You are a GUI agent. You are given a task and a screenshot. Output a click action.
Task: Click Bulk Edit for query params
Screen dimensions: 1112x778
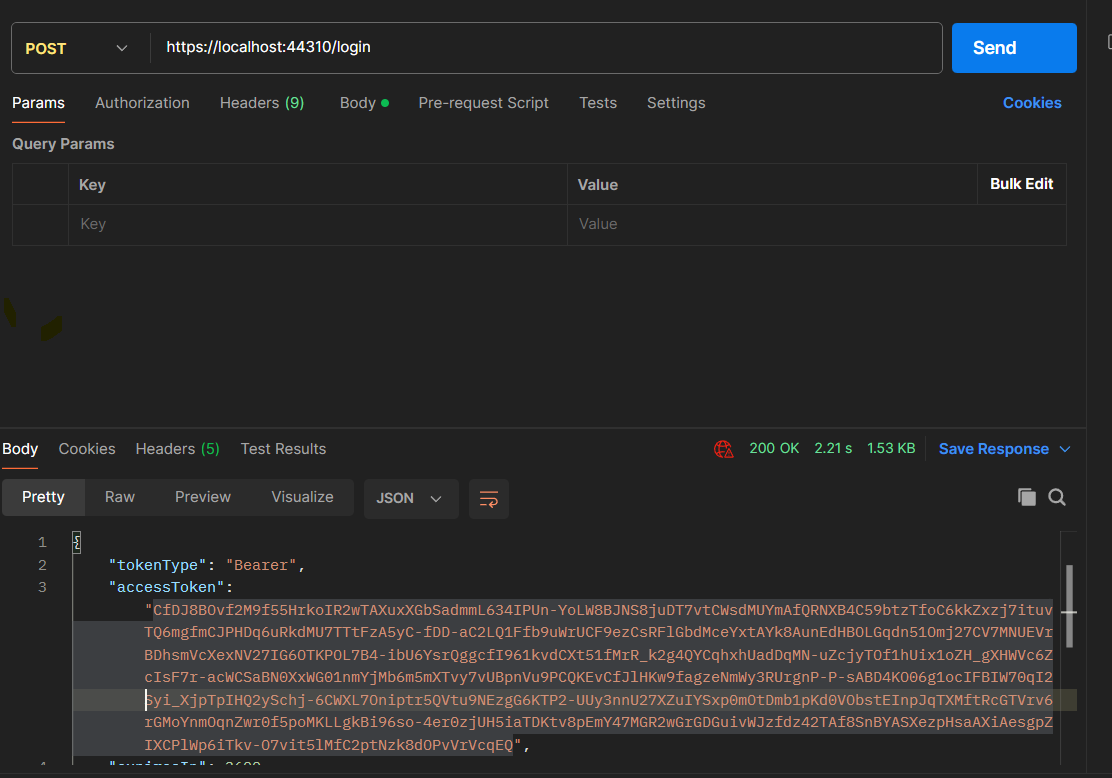pyautogui.click(x=1021, y=184)
